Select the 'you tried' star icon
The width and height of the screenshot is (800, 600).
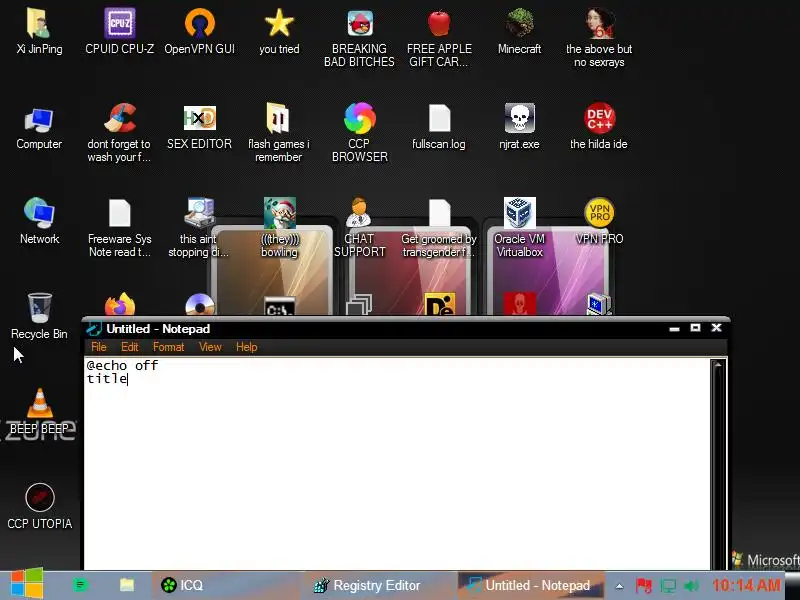point(279,23)
